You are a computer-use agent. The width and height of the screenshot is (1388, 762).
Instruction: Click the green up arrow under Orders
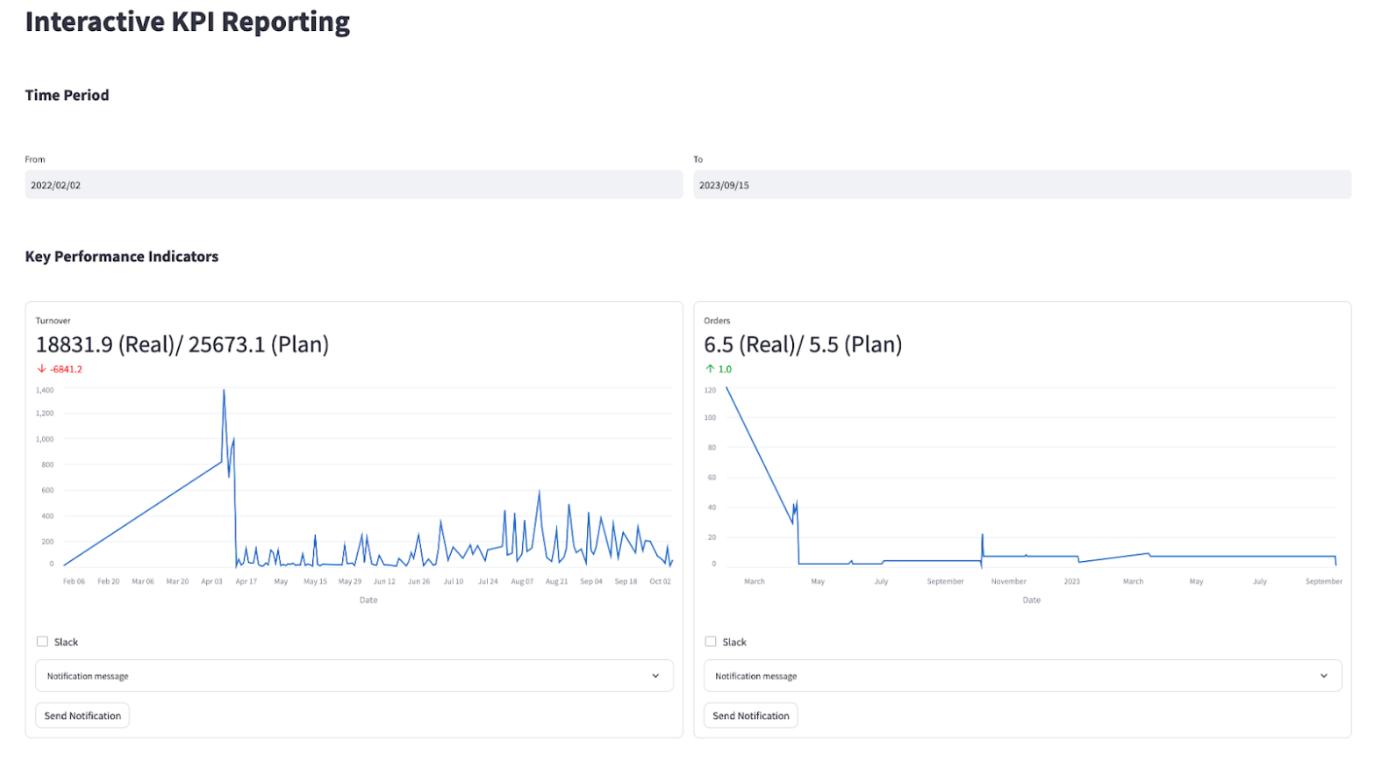click(709, 369)
